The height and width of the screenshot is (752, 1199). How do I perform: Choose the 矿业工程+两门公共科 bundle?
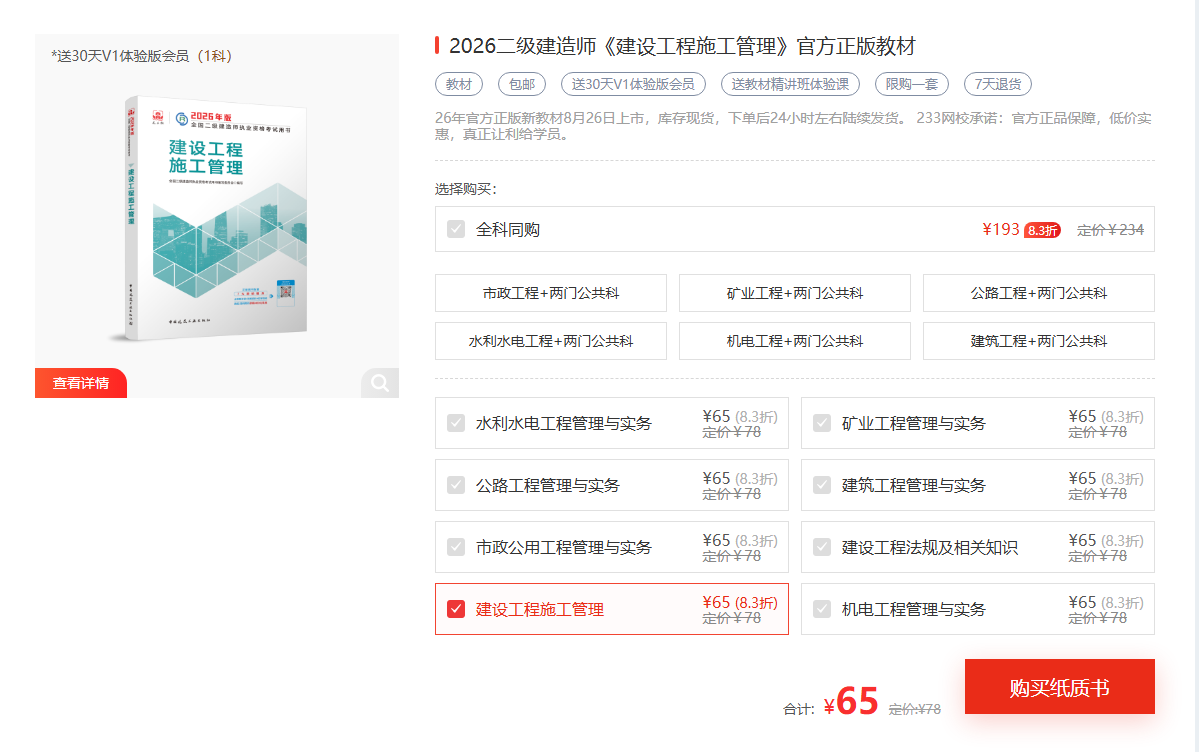coord(795,293)
